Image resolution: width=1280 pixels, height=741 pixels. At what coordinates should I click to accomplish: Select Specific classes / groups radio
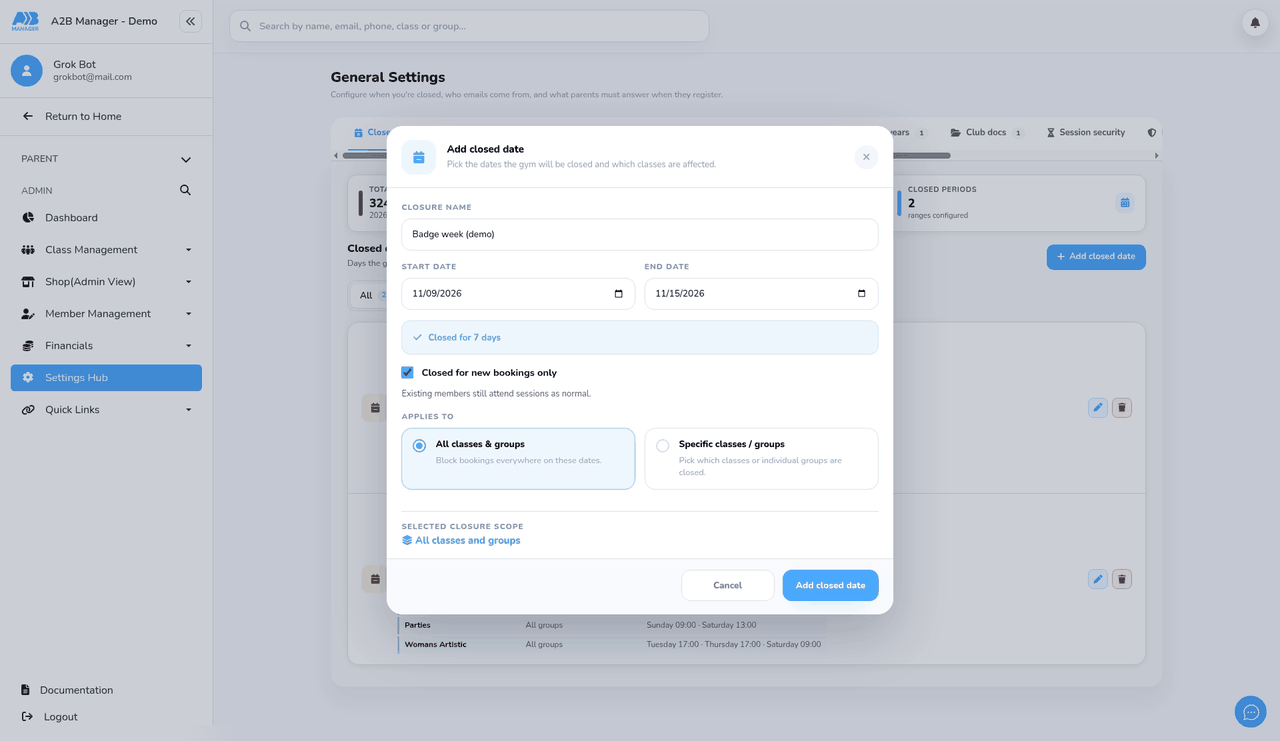(x=662, y=446)
